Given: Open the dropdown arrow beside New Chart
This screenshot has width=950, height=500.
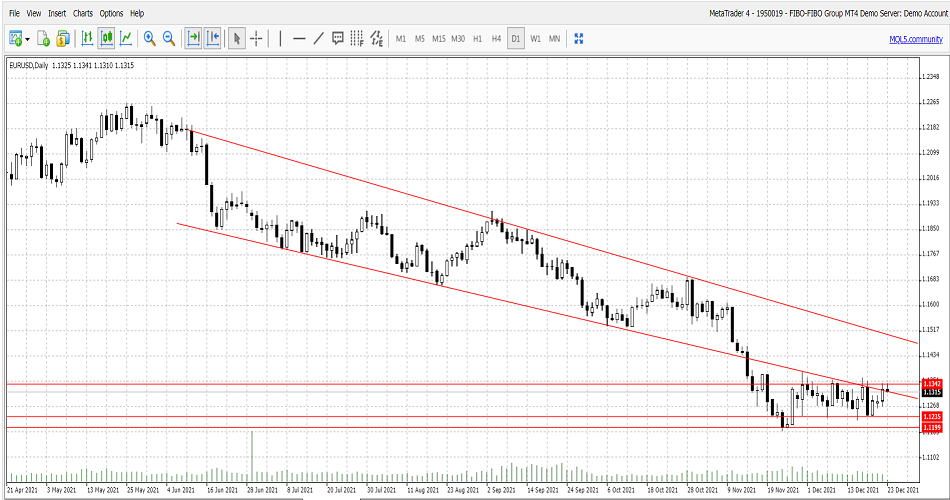Looking at the screenshot, I should tap(28, 39).
